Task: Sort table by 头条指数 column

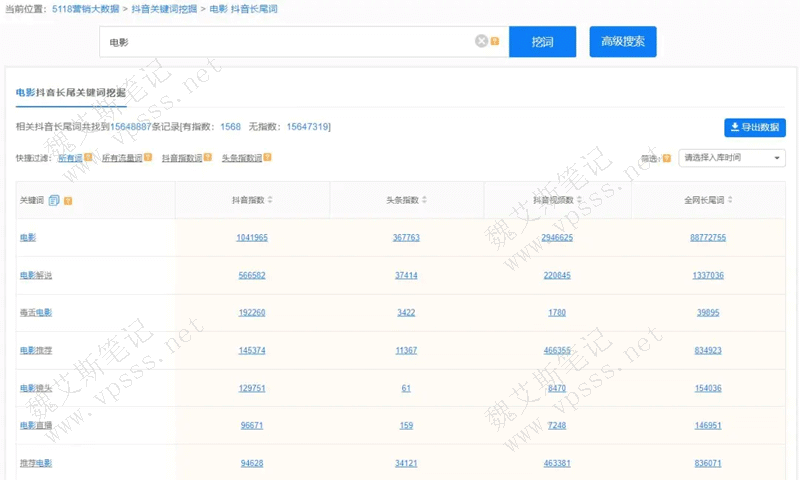Action: pyautogui.click(x=424, y=199)
